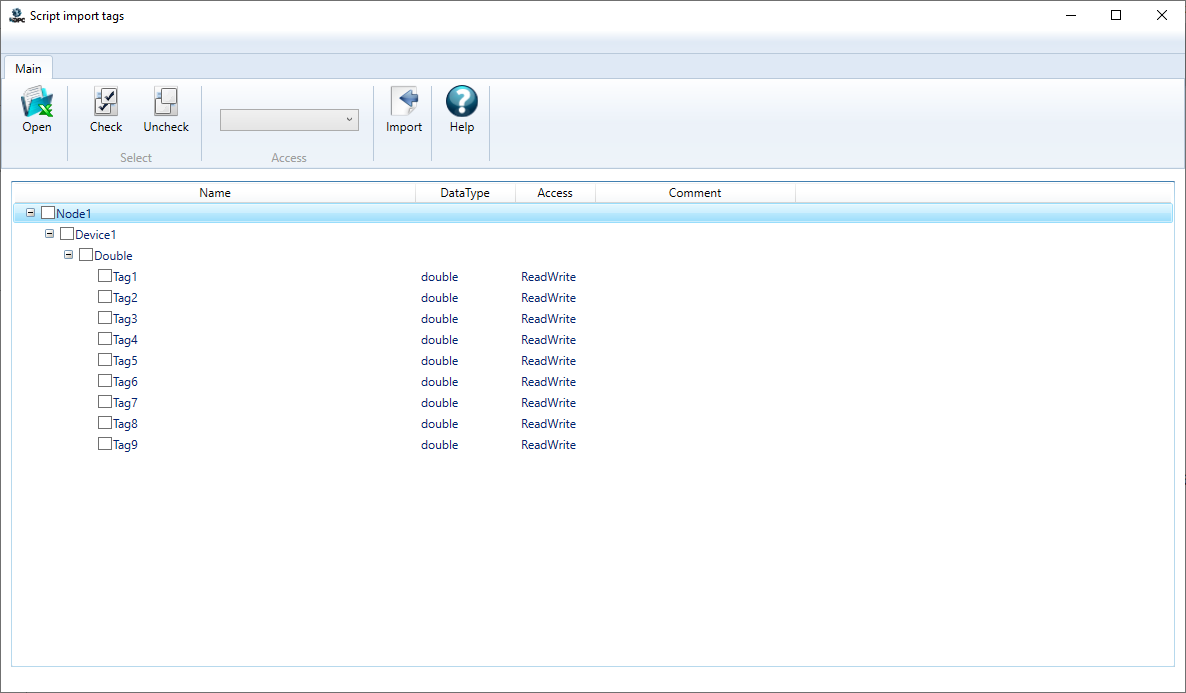
Task: Close the Script import tags window
Action: pyautogui.click(x=1162, y=15)
